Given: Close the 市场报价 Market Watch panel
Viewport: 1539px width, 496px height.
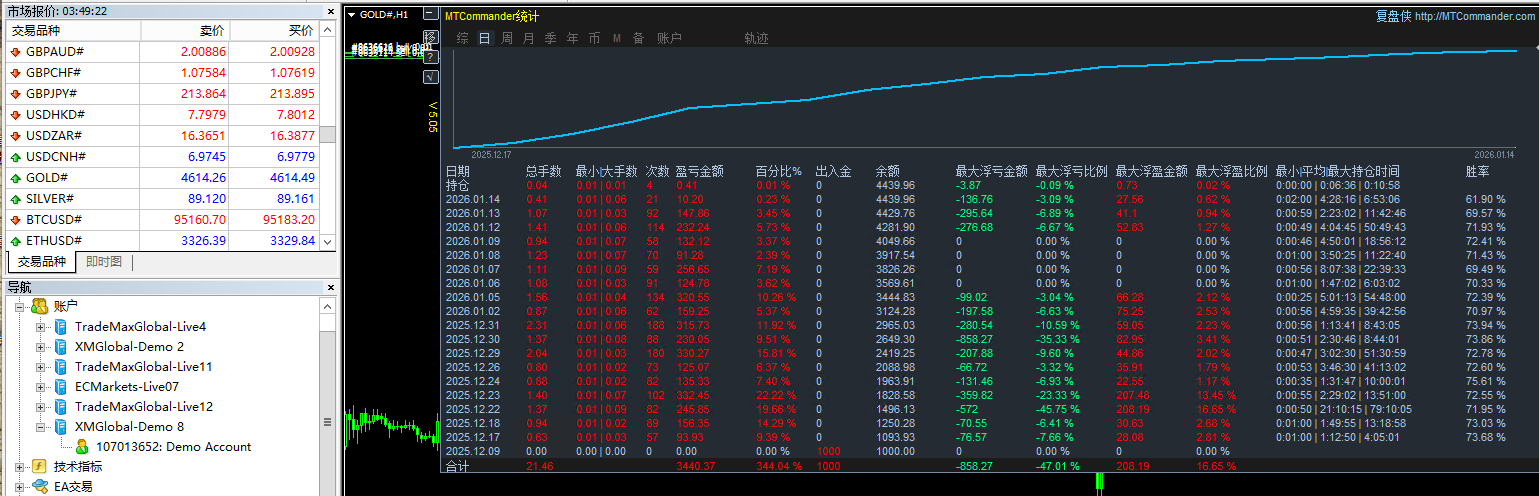Looking at the screenshot, I should 330,11.
